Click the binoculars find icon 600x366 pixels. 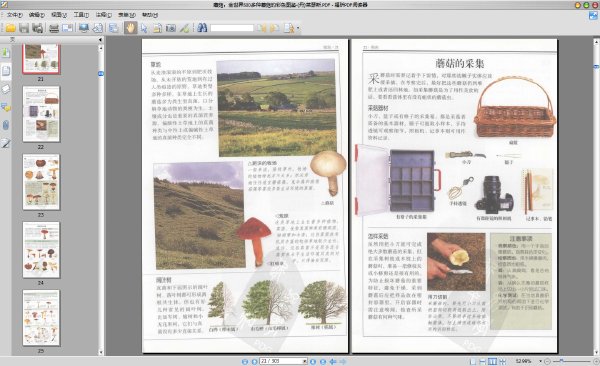202,28
